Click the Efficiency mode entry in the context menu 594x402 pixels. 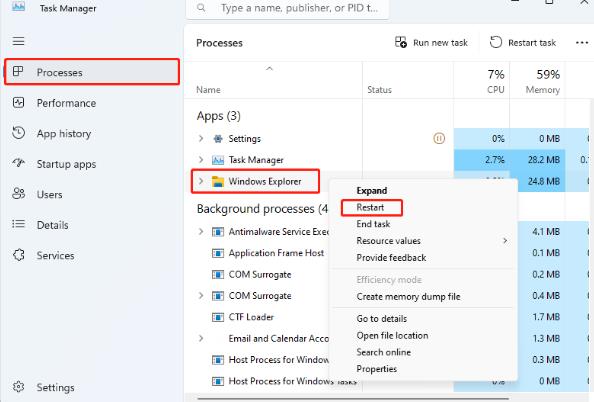tap(389, 280)
